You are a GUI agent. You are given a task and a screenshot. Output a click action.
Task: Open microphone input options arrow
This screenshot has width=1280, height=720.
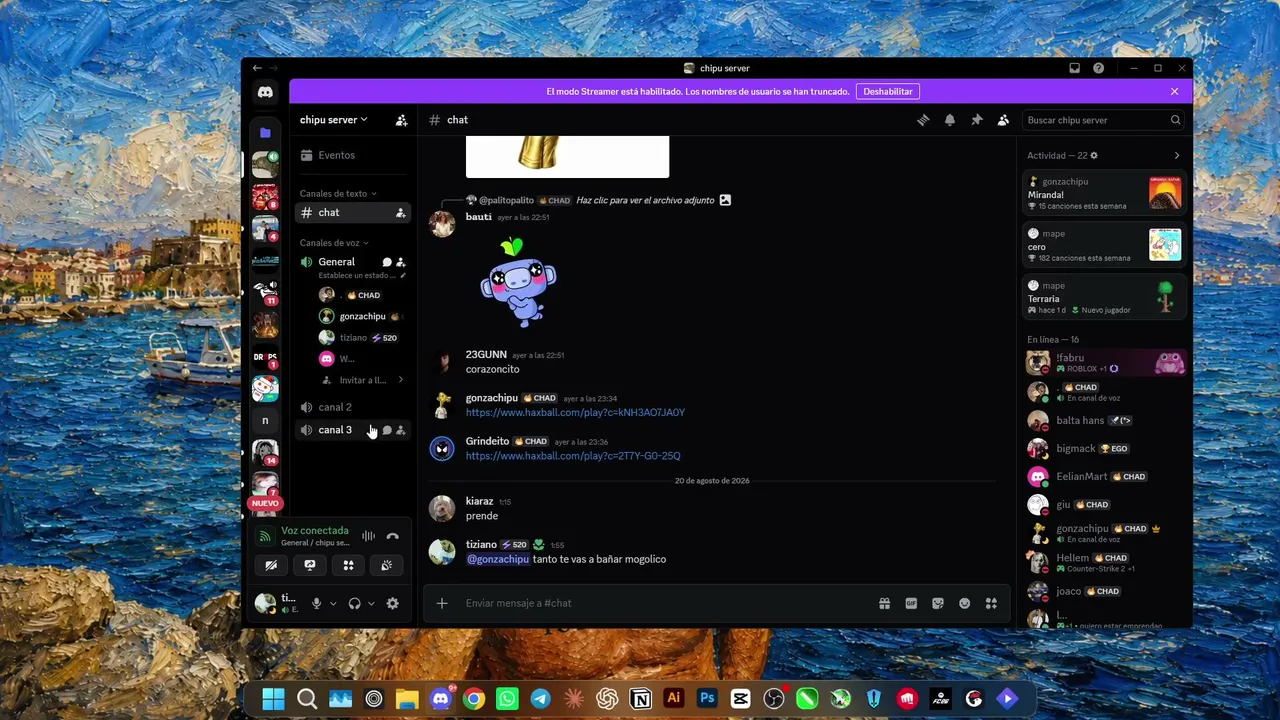(x=333, y=603)
